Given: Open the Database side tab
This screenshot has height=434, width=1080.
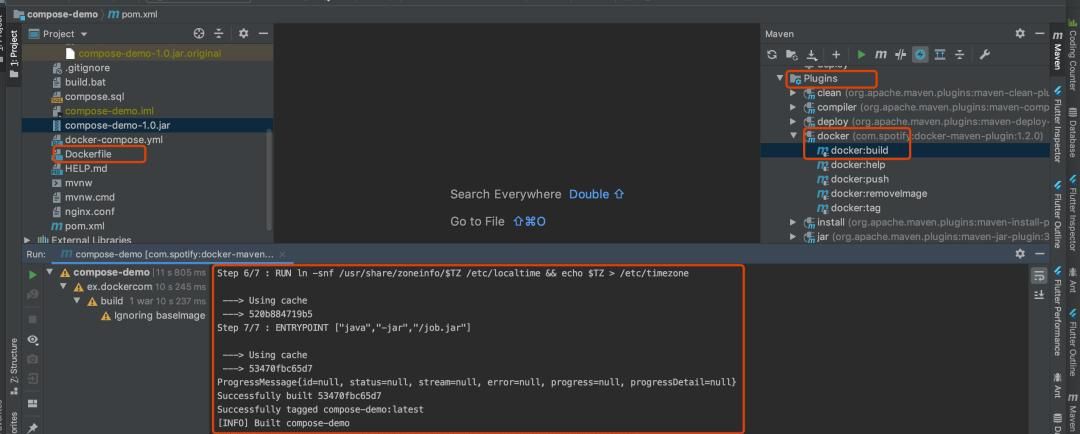Looking at the screenshot, I should [x=1072, y=132].
